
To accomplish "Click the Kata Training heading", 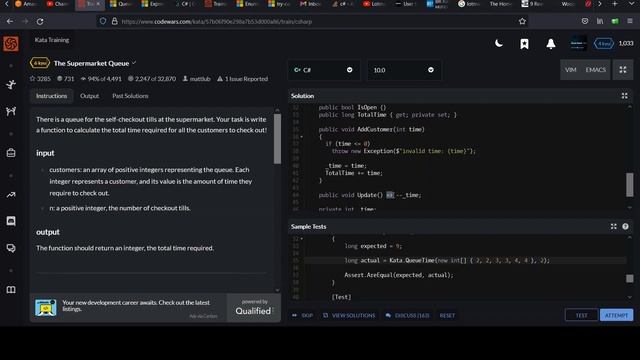I will click(x=52, y=40).
